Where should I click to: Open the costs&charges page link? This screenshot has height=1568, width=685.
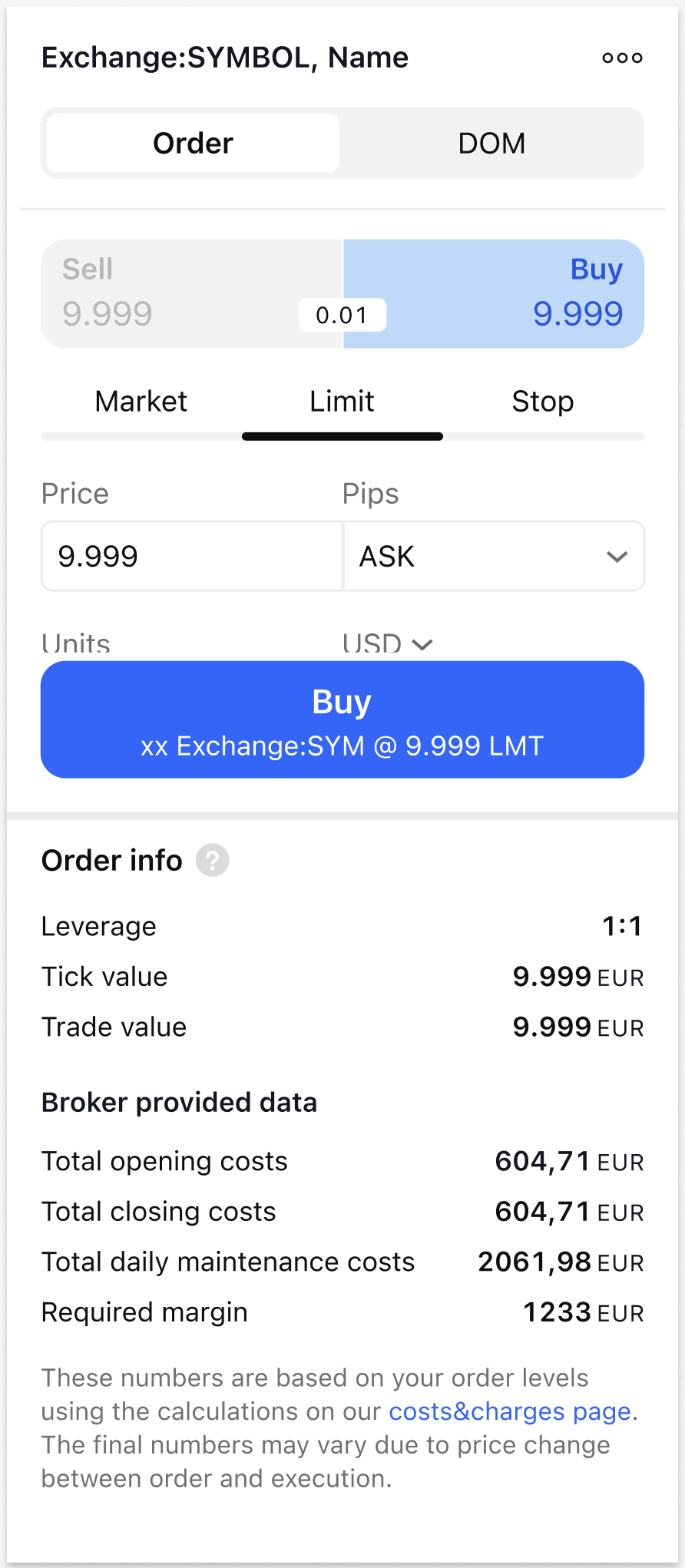(510, 1411)
